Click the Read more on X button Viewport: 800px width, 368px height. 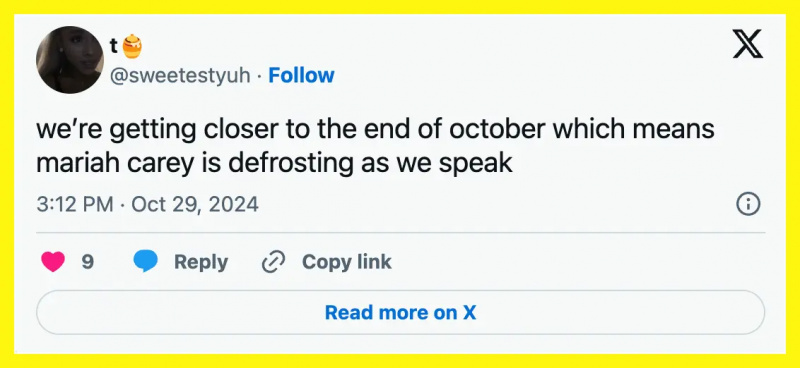tap(401, 312)
